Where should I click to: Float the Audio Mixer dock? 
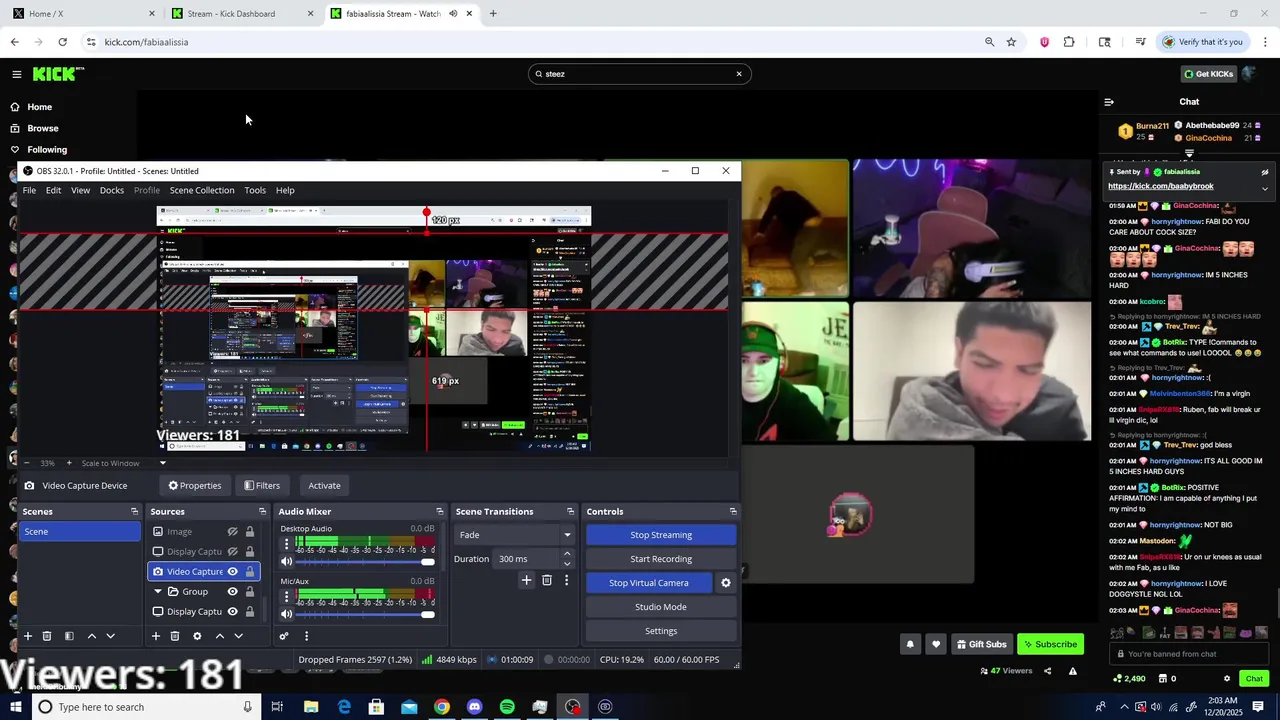[x=439, y=512]
